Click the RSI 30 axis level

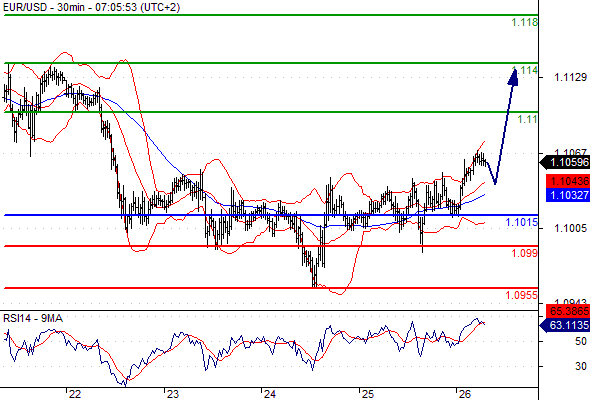(581, 366)
